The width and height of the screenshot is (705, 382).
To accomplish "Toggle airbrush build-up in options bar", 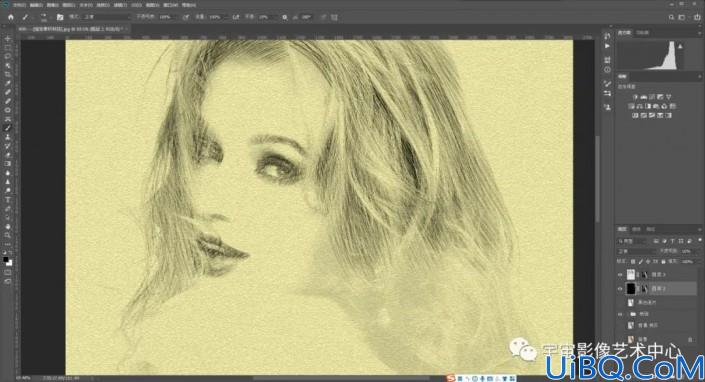I will pyautogui.click(x=236, y=17).
